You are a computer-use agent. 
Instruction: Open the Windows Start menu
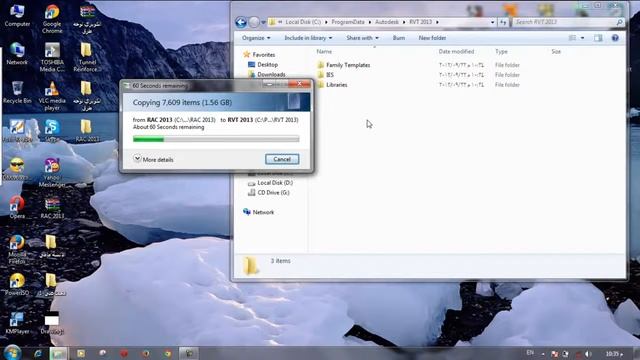12,352
